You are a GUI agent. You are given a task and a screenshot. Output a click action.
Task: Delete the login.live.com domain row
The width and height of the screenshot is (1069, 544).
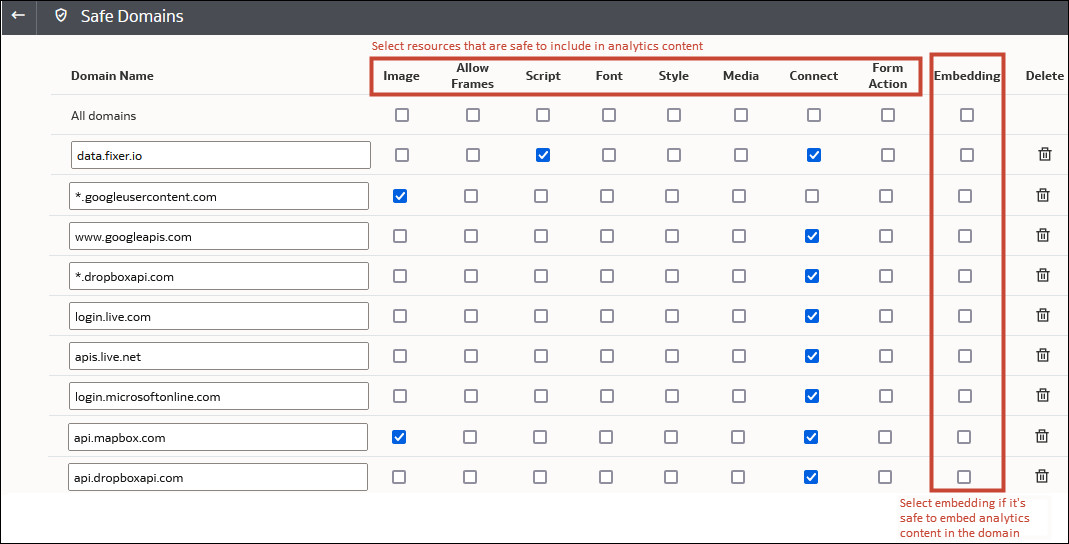click(x=1042, y=315)
